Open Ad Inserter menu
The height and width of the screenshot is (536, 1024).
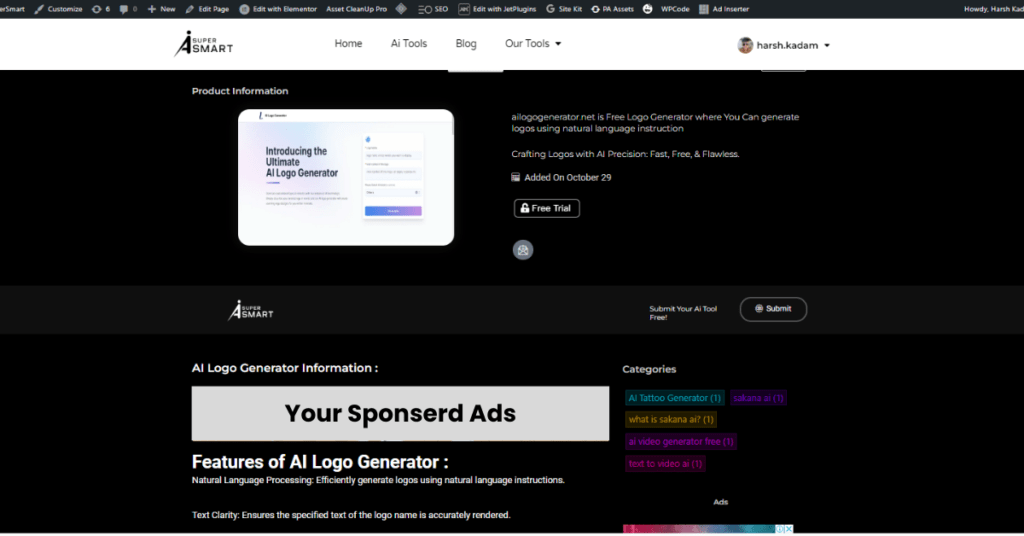click(724, 9)
